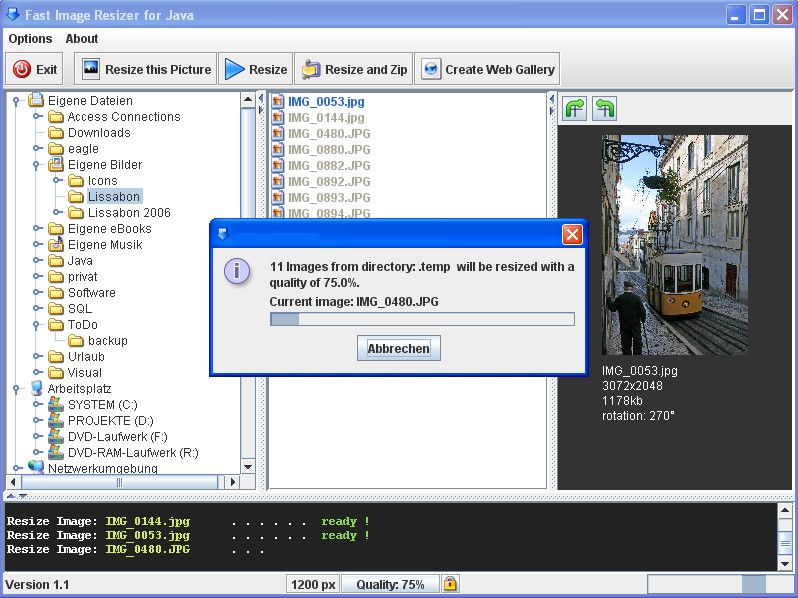798x598 pixels.
Task: Expand the Netzwerkumgebung tree node
Action: click(x=17, y=468)
